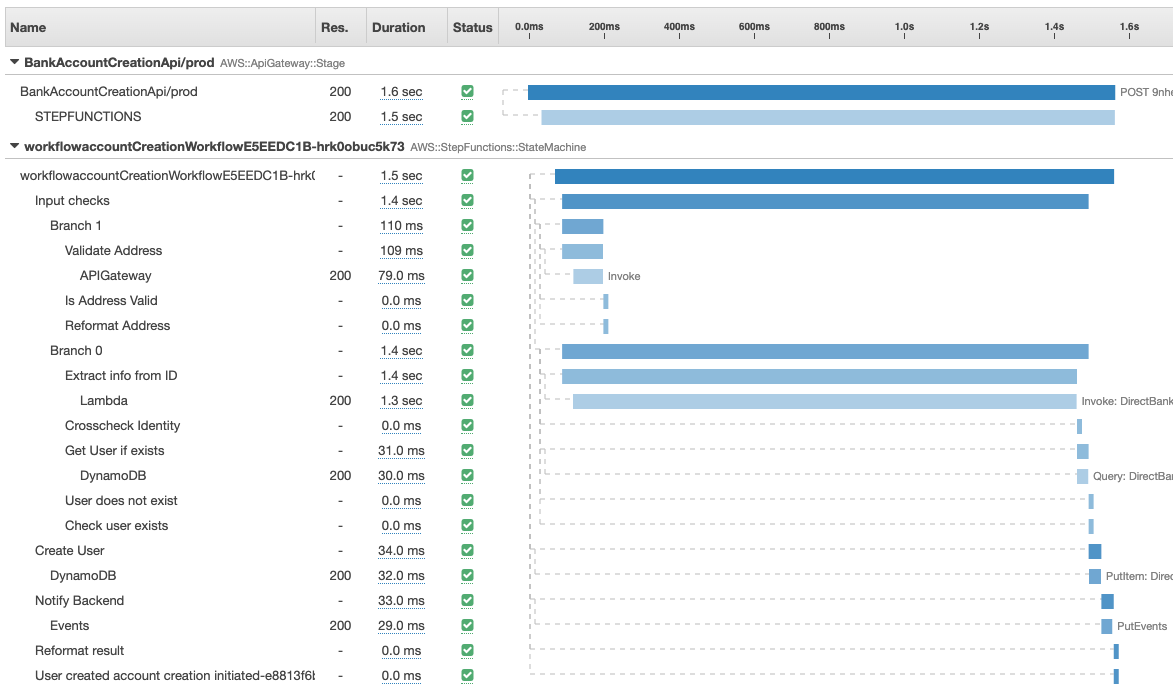Click the status check for Events row
The image size is (1173, 692).
[467, 625]
